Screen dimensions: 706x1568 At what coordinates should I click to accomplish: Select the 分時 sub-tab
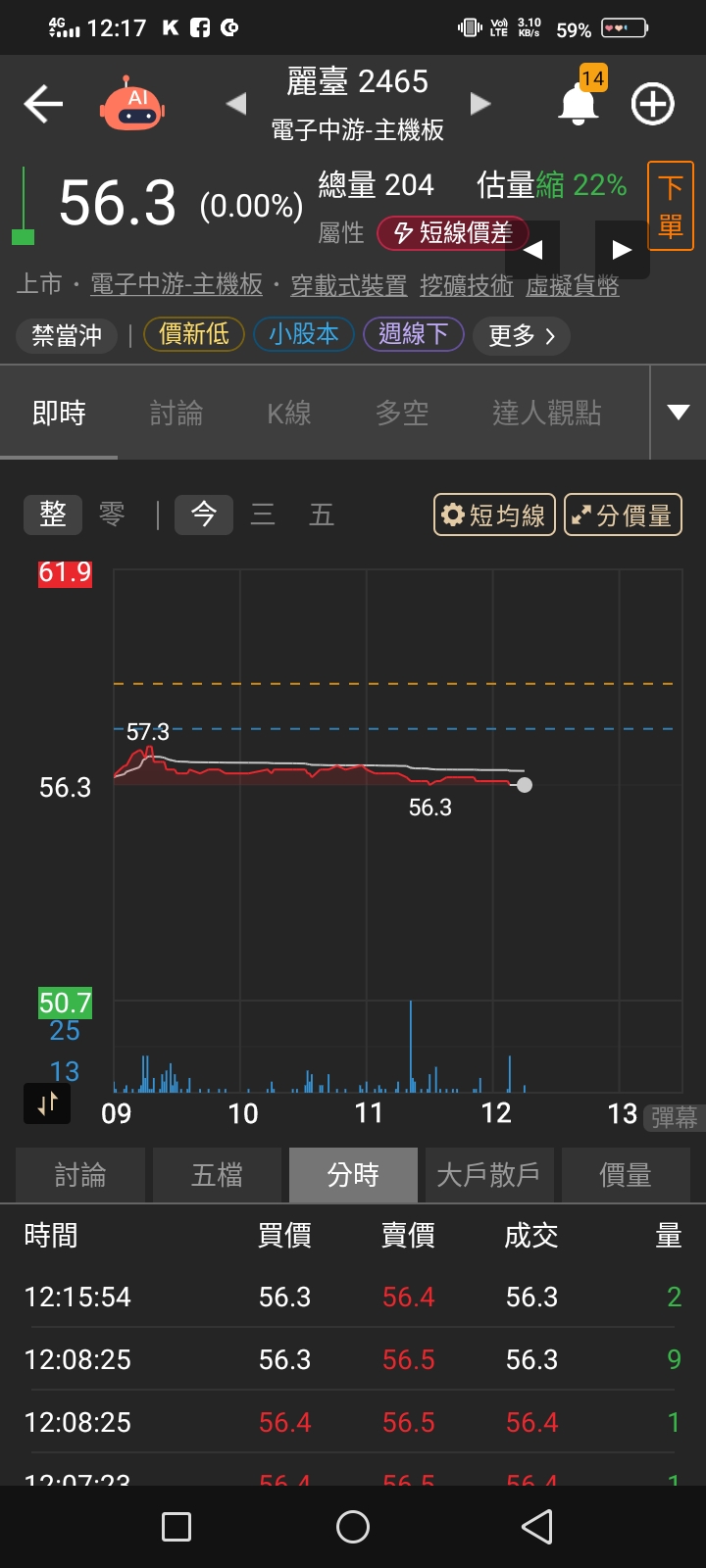[x=353, y=1175]
